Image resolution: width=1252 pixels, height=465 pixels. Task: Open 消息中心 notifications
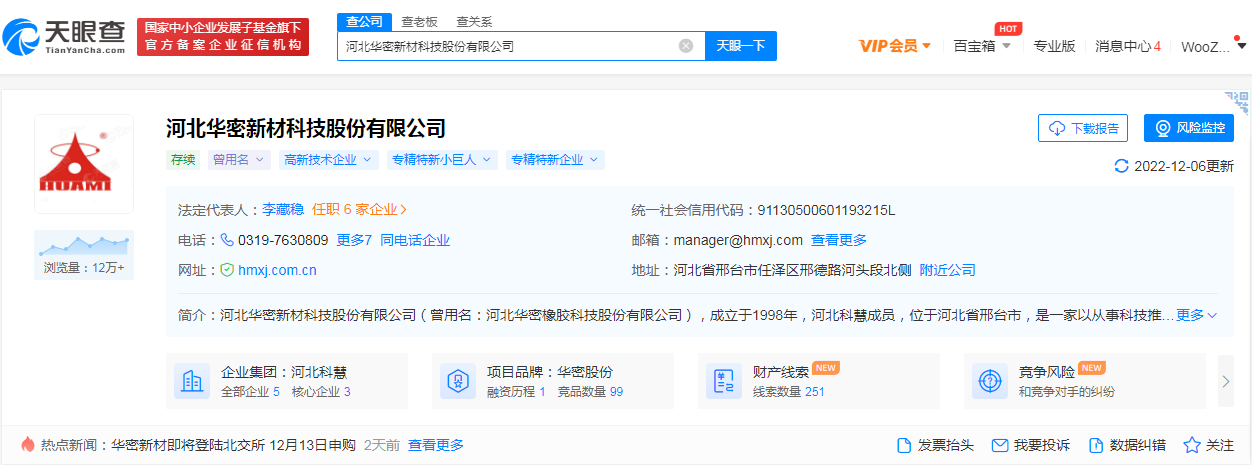click(1128, 46)
